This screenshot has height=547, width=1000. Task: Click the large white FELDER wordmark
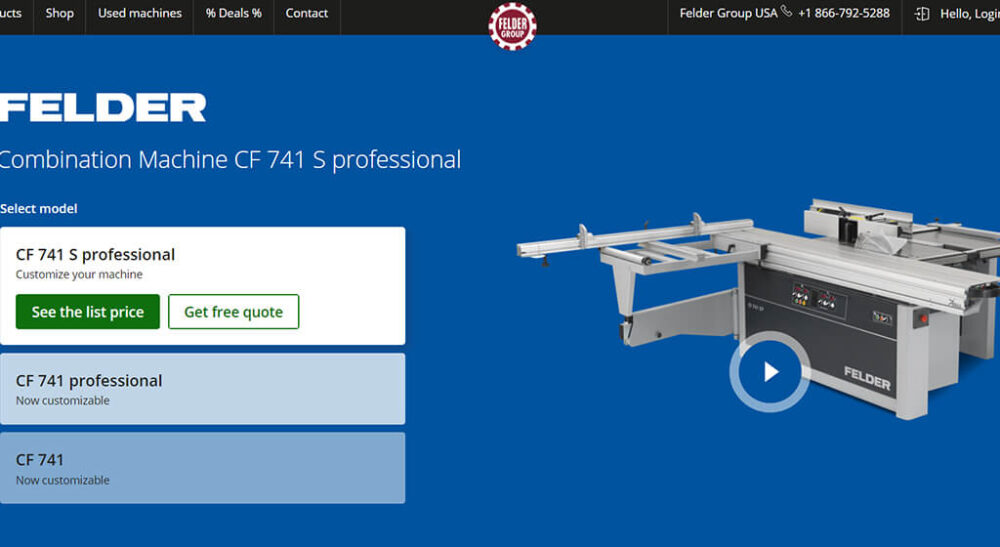point(103,107)
